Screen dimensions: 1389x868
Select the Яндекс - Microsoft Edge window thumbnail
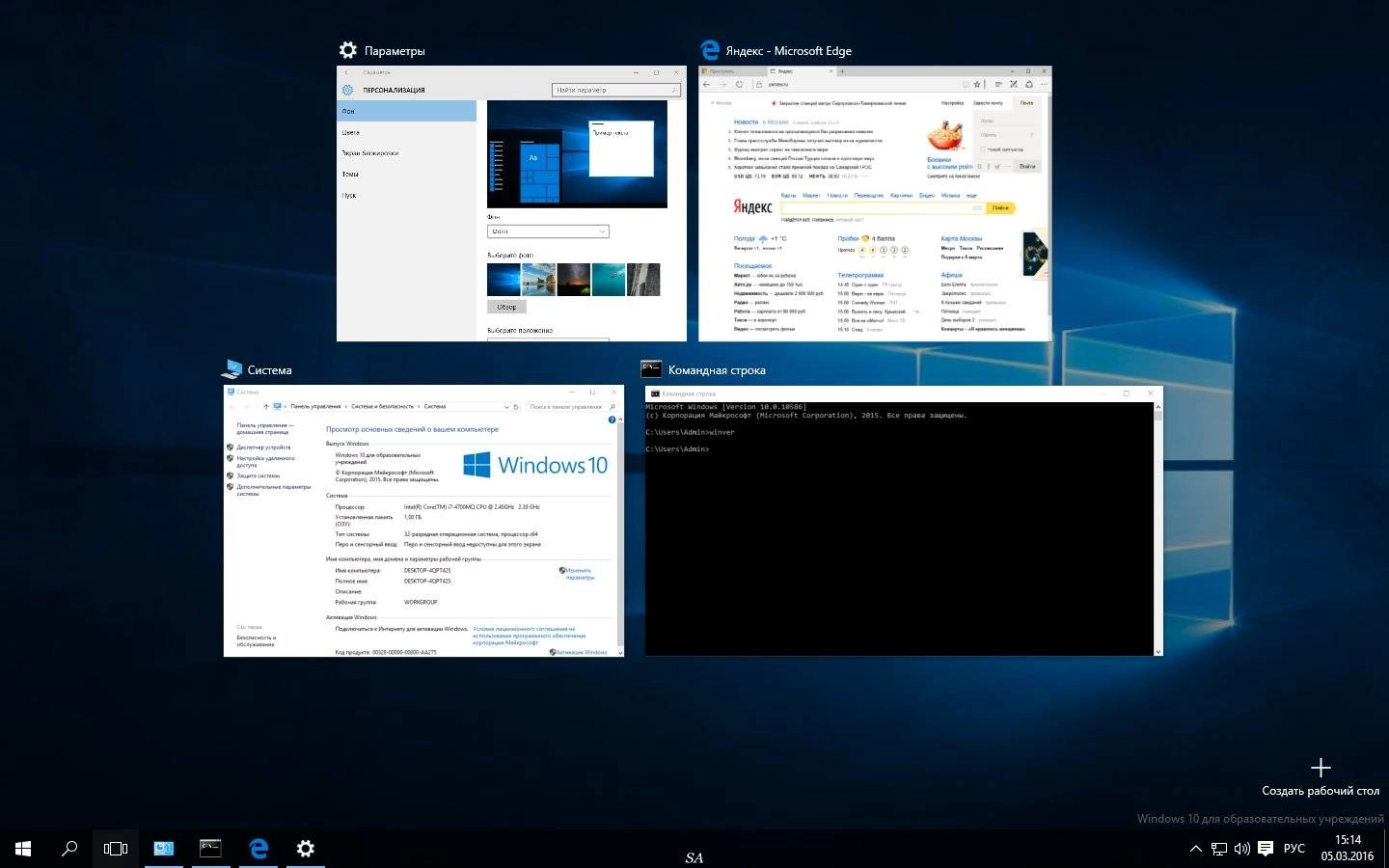875,203
